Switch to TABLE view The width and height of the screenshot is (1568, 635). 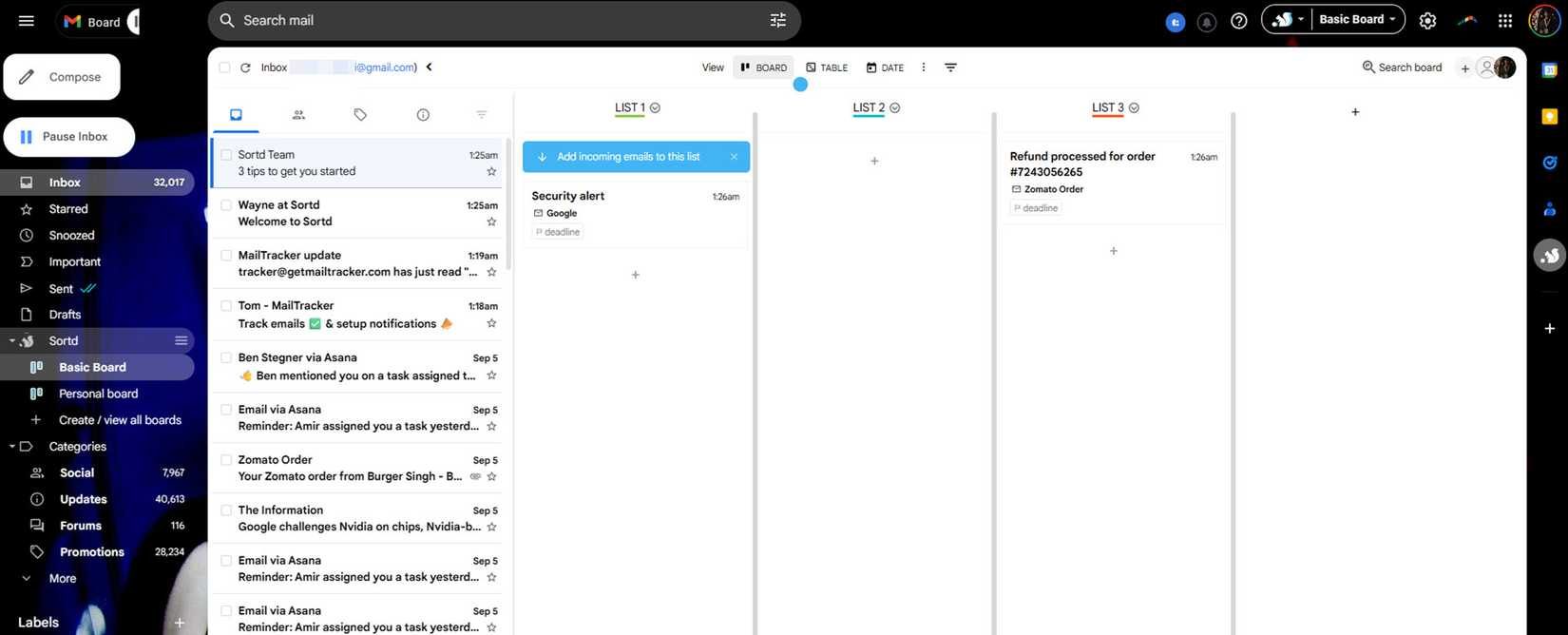click(x=826, y=67)
